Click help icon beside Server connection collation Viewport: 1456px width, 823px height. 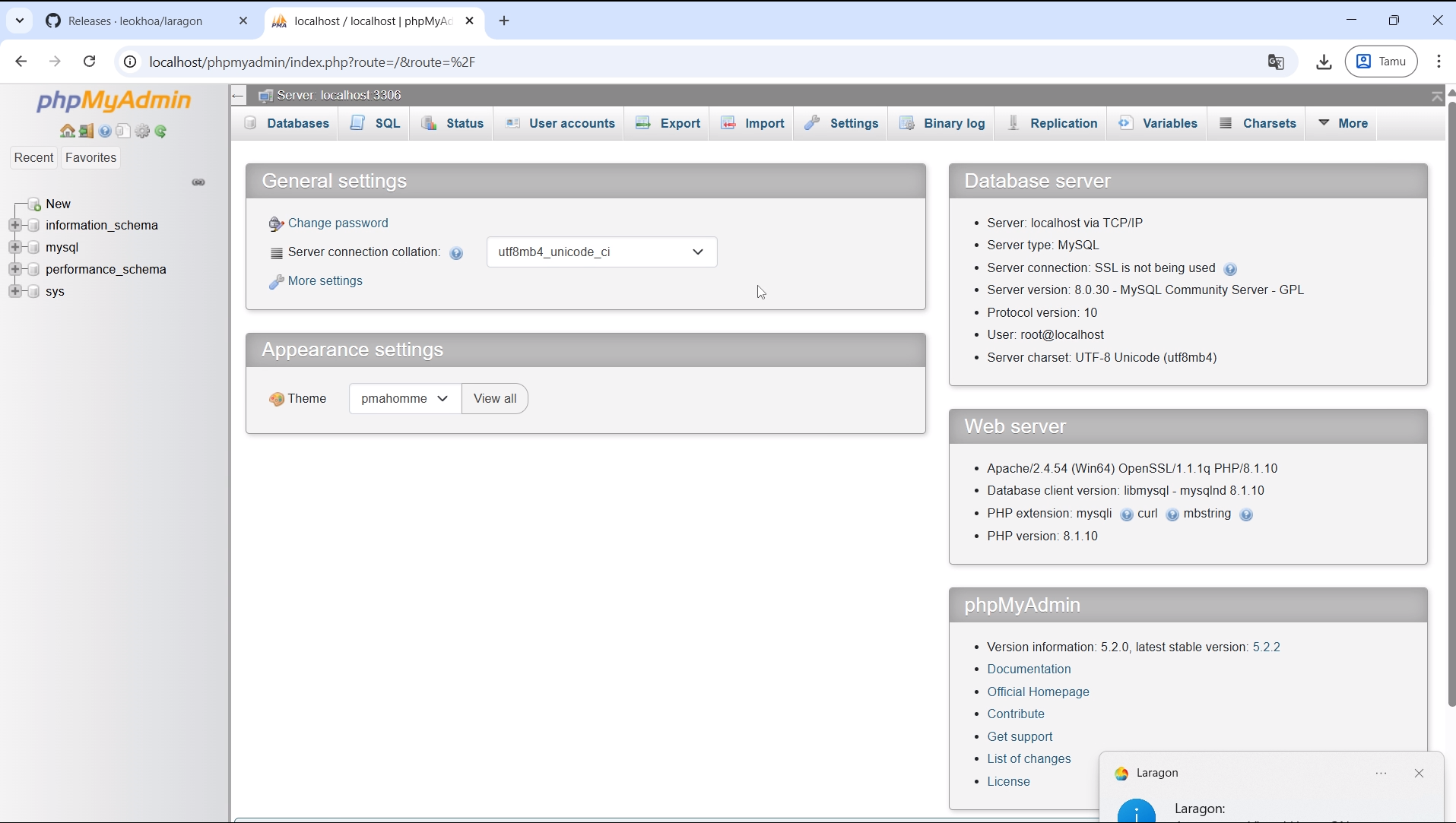coord(456,254)
